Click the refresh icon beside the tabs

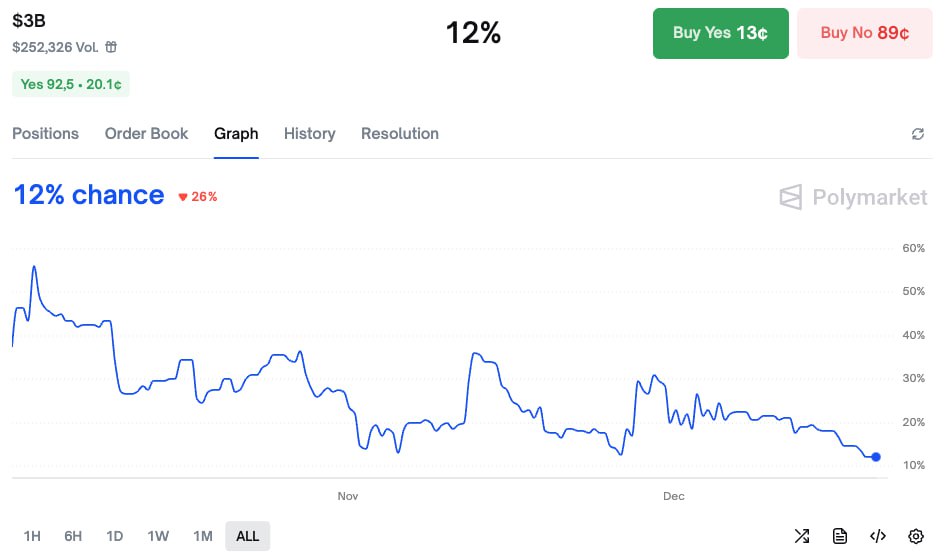(917, 134)
